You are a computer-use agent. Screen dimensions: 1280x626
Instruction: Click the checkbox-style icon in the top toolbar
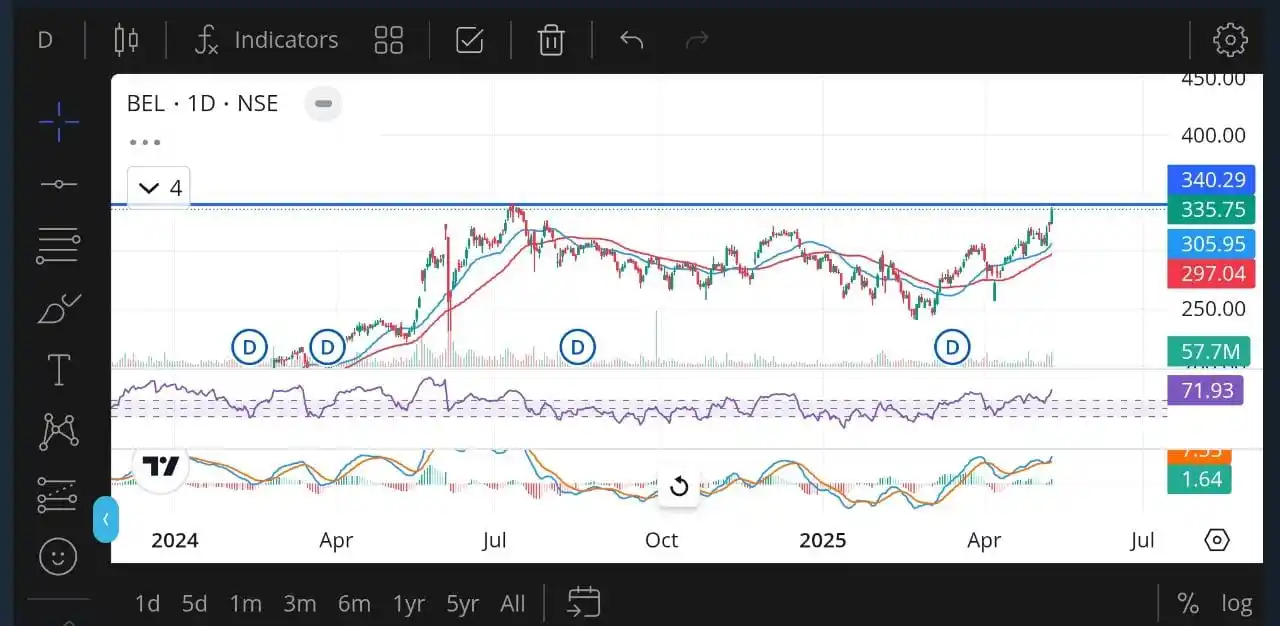click(x=469, y=40)
